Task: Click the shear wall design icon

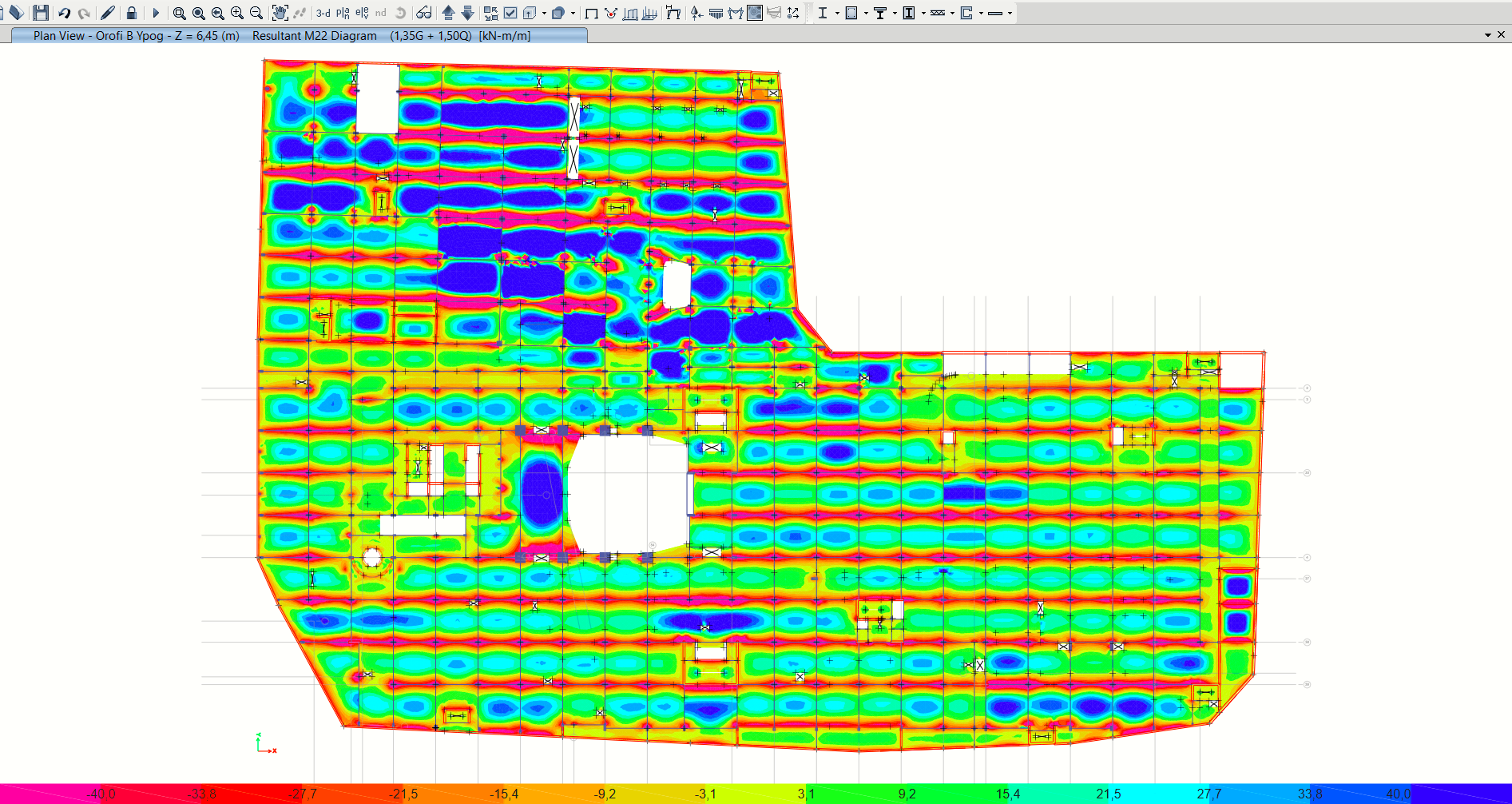Action: 966,13
